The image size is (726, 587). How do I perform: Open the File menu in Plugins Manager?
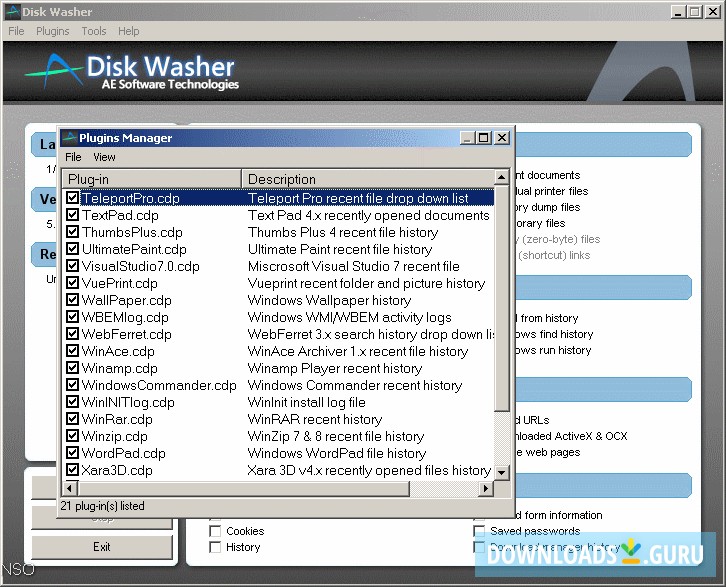(x=73, y=157)
